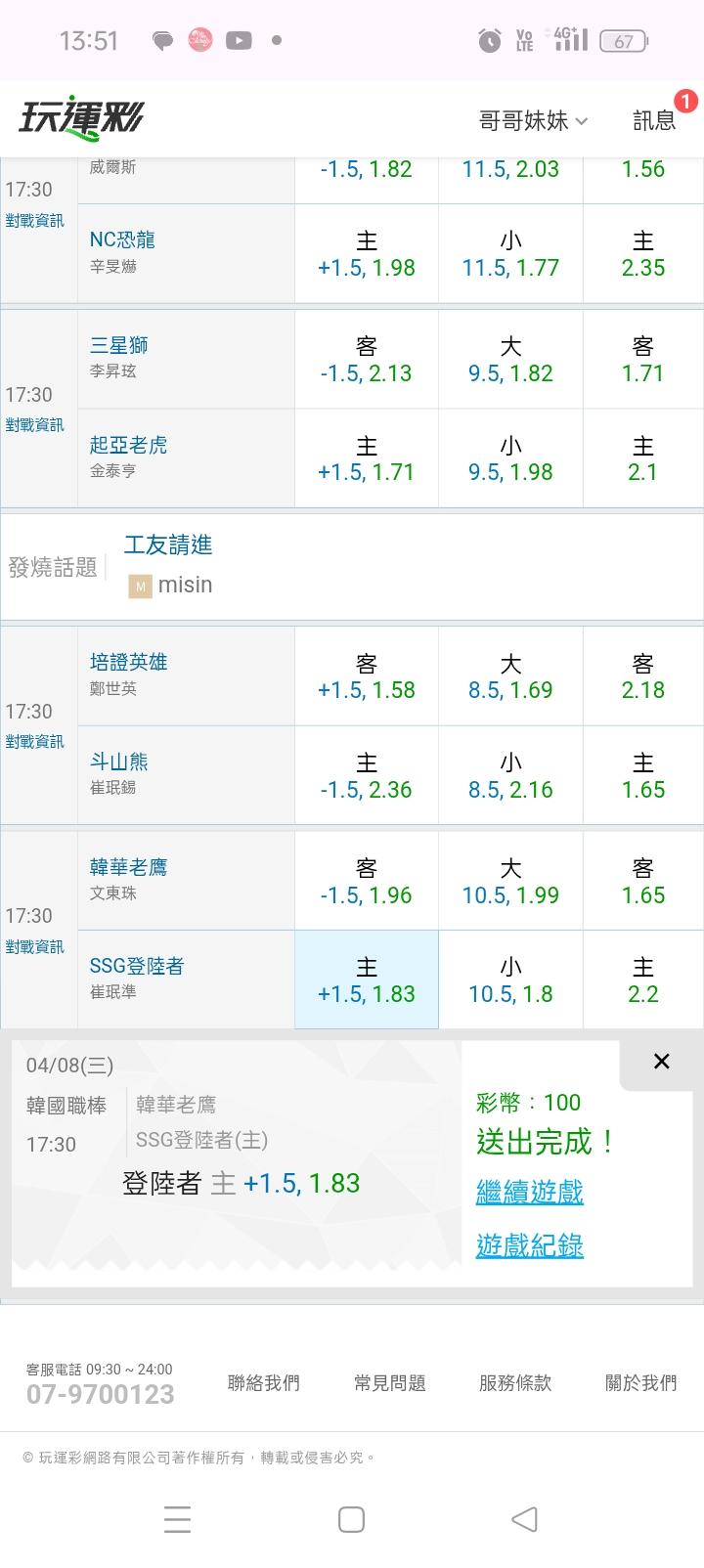Open 服務條款 footer item
704x1568 pixels.
(515, 1382)
